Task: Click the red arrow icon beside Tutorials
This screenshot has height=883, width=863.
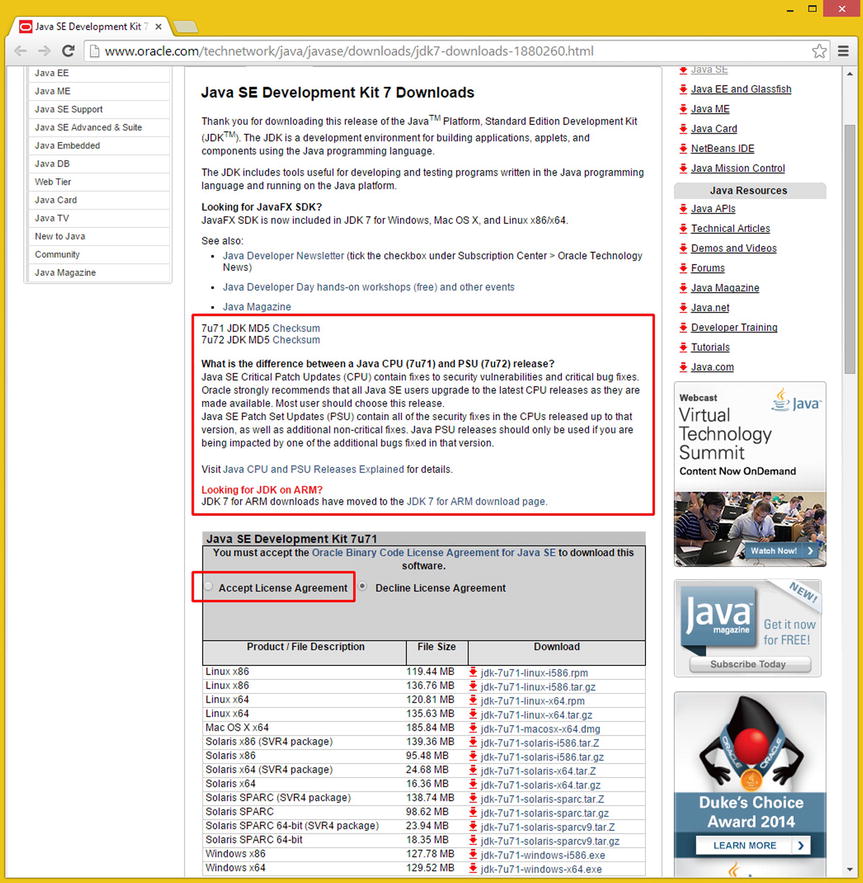Action: click(x=683, y=347)
